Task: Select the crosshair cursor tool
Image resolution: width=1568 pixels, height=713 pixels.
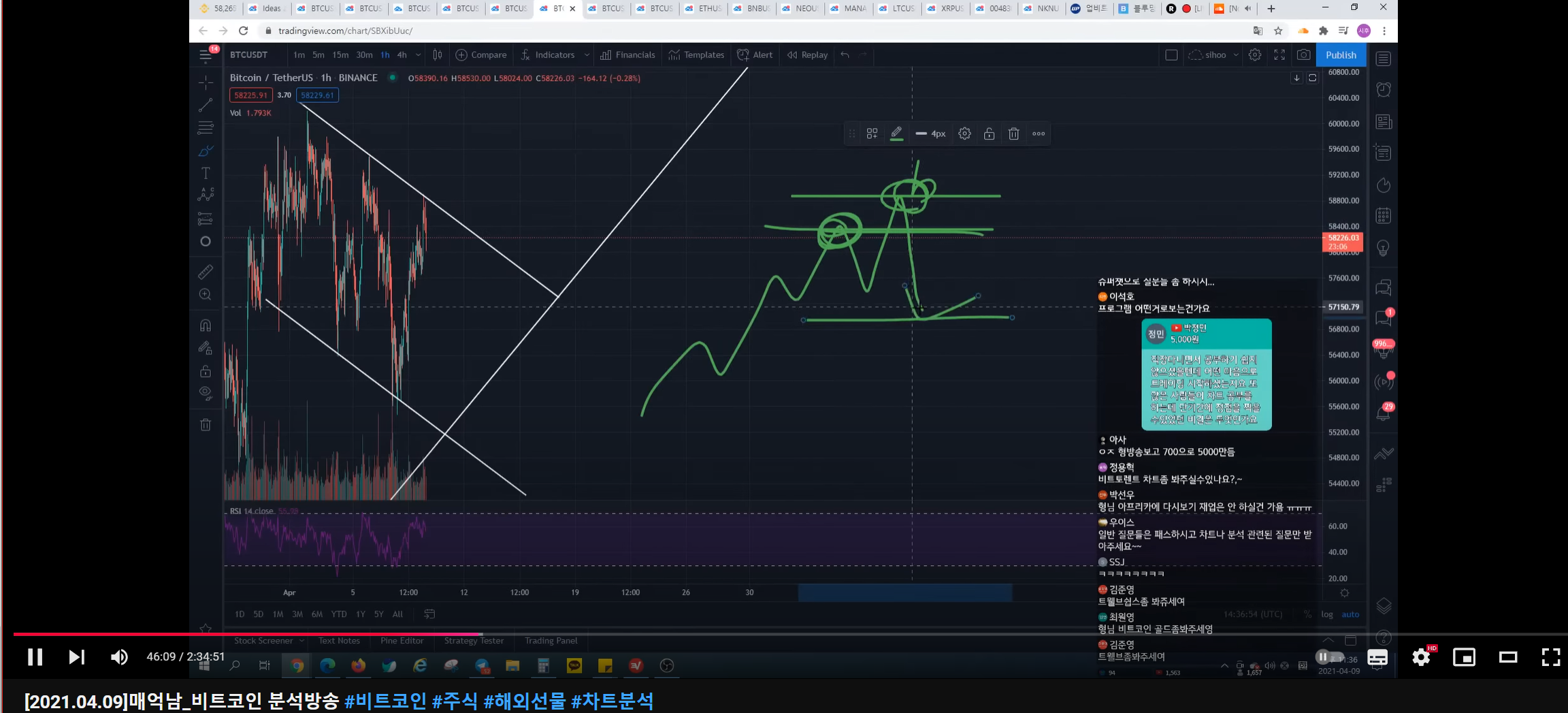Action: (x=206, y=82)
